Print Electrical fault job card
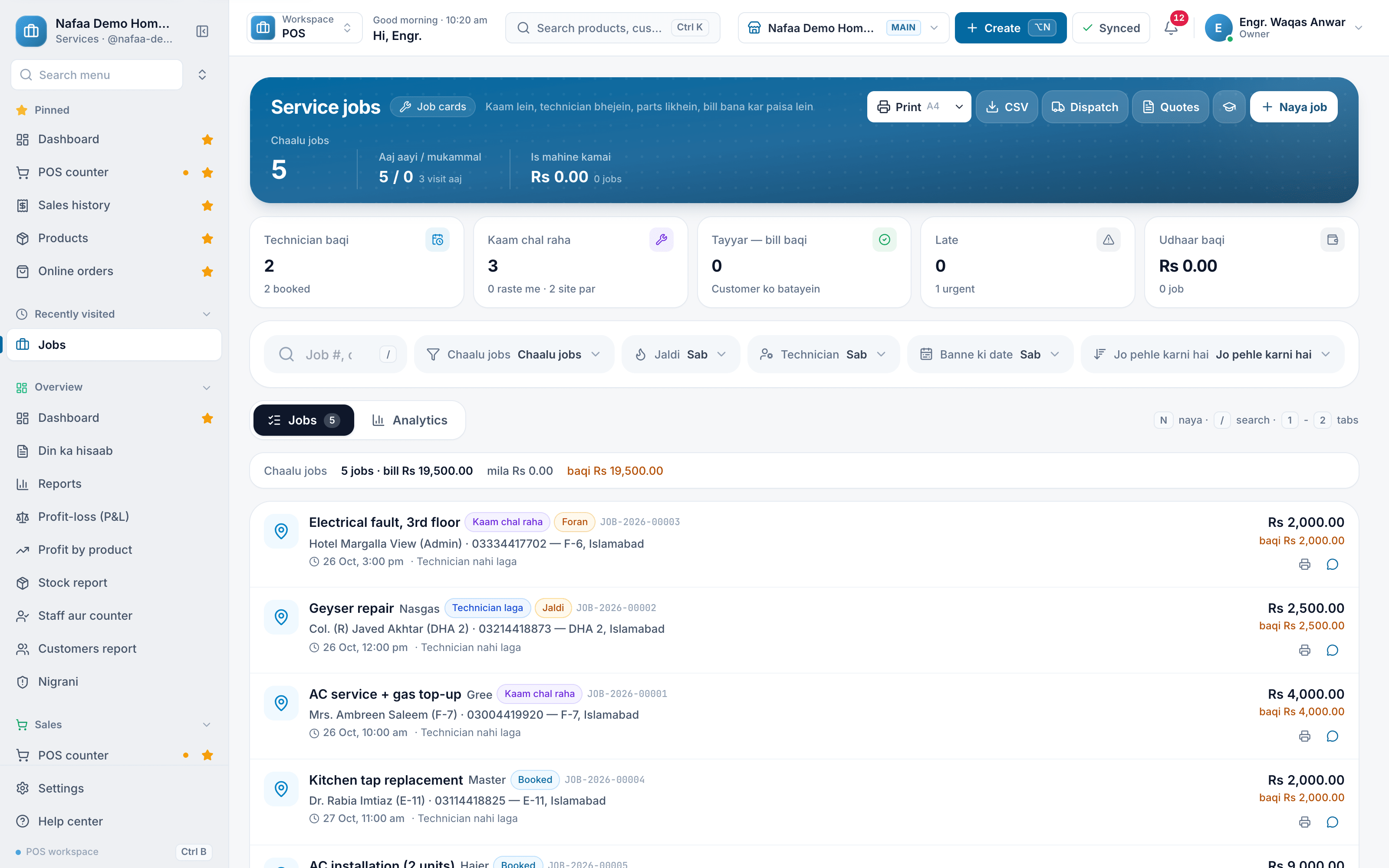This screenshot has height=868, width=1389. (1305, 564)
